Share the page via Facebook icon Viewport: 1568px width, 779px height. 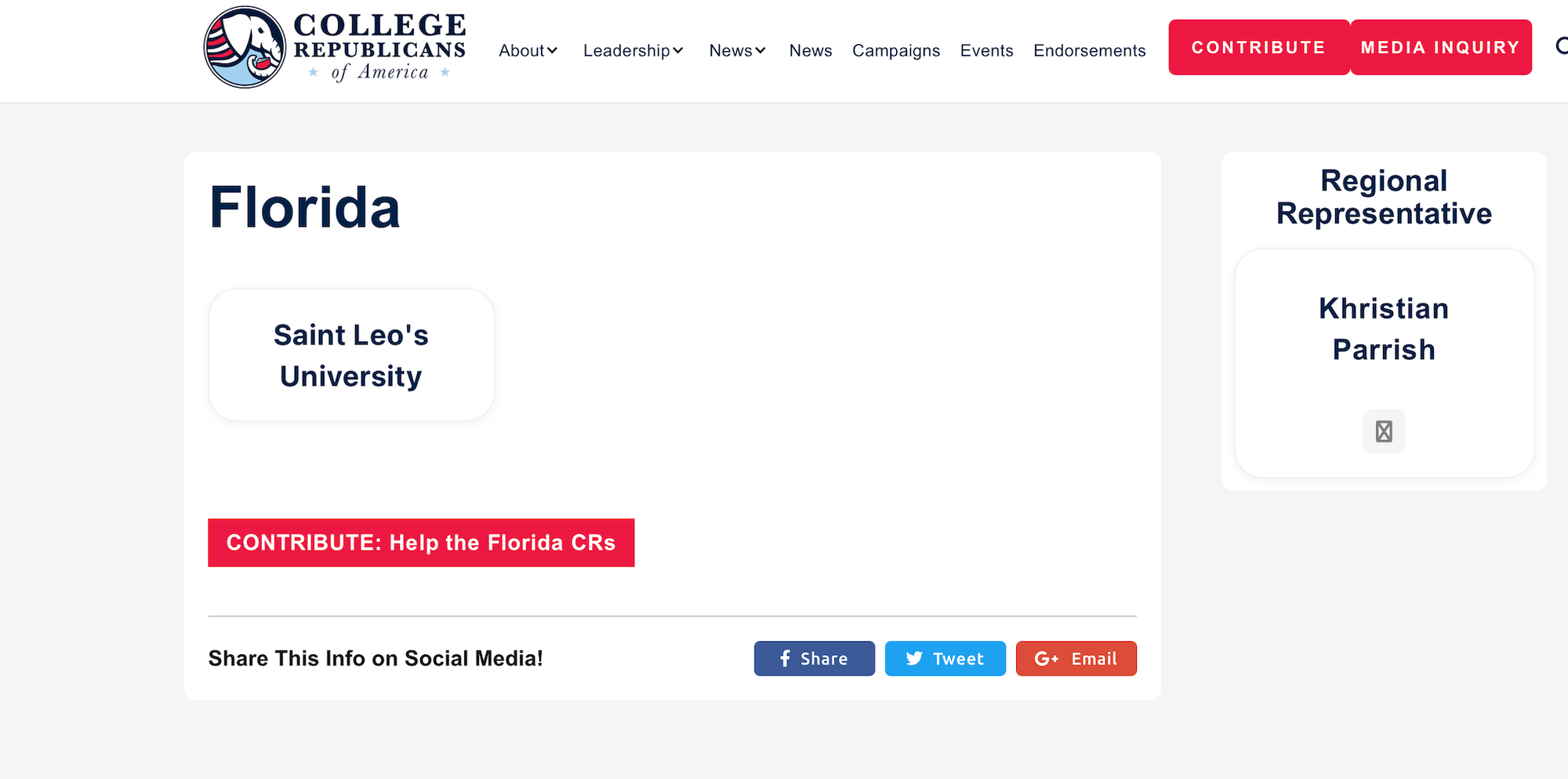(814, 658)
